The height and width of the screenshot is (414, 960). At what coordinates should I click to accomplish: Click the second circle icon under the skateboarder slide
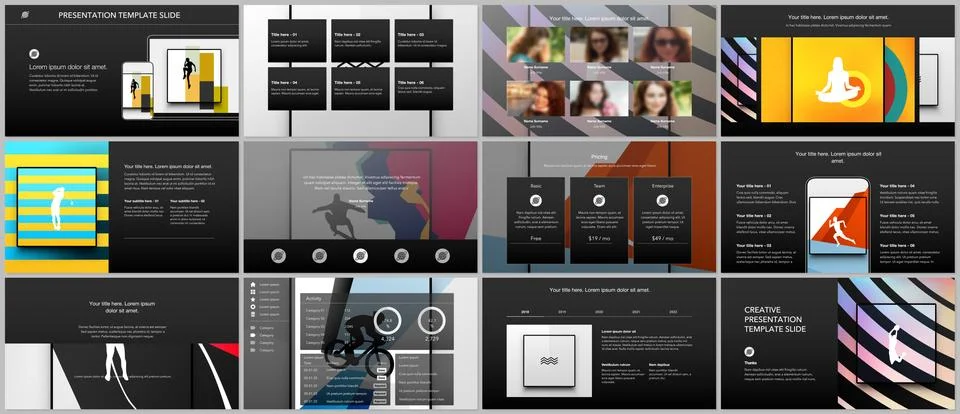pyautogui.click(x=319, y=255)
